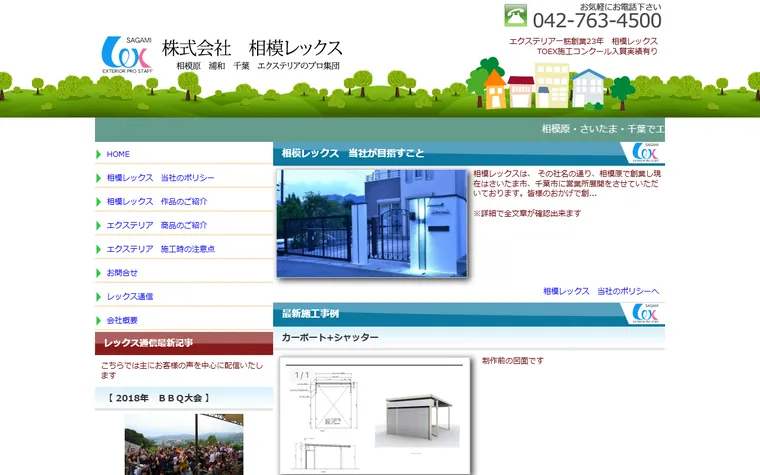Viewport: 760px width, 475px height.
Task: Click the 【 2018年 BBQ大会 】 heading
Action: (x=158, y=398)
